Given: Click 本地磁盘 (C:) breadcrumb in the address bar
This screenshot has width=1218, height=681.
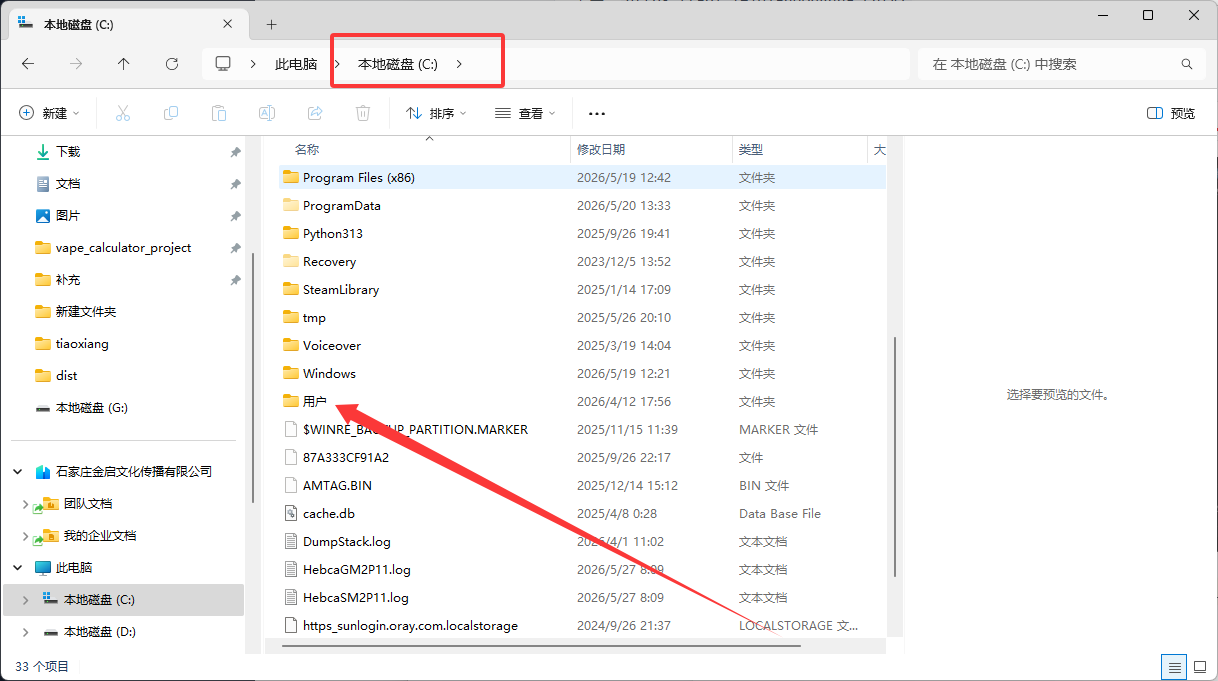Looking at the screenshot, I should point(398,64).
